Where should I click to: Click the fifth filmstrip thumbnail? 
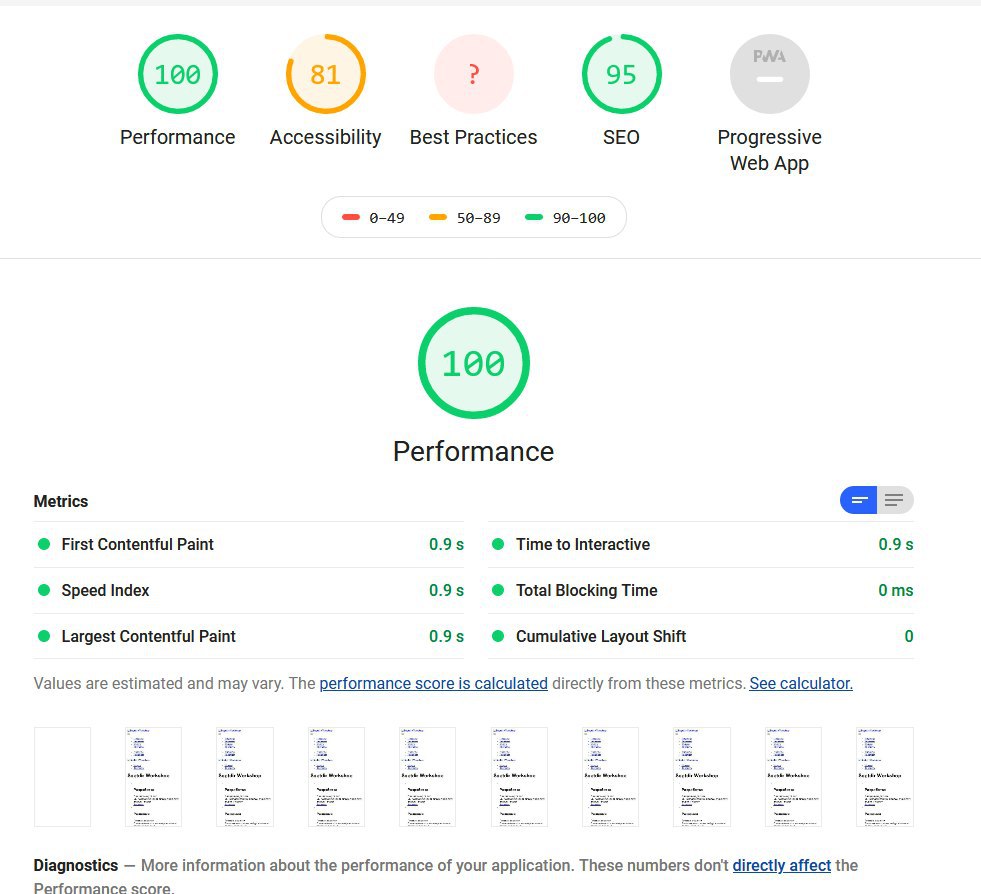point(427,777)
